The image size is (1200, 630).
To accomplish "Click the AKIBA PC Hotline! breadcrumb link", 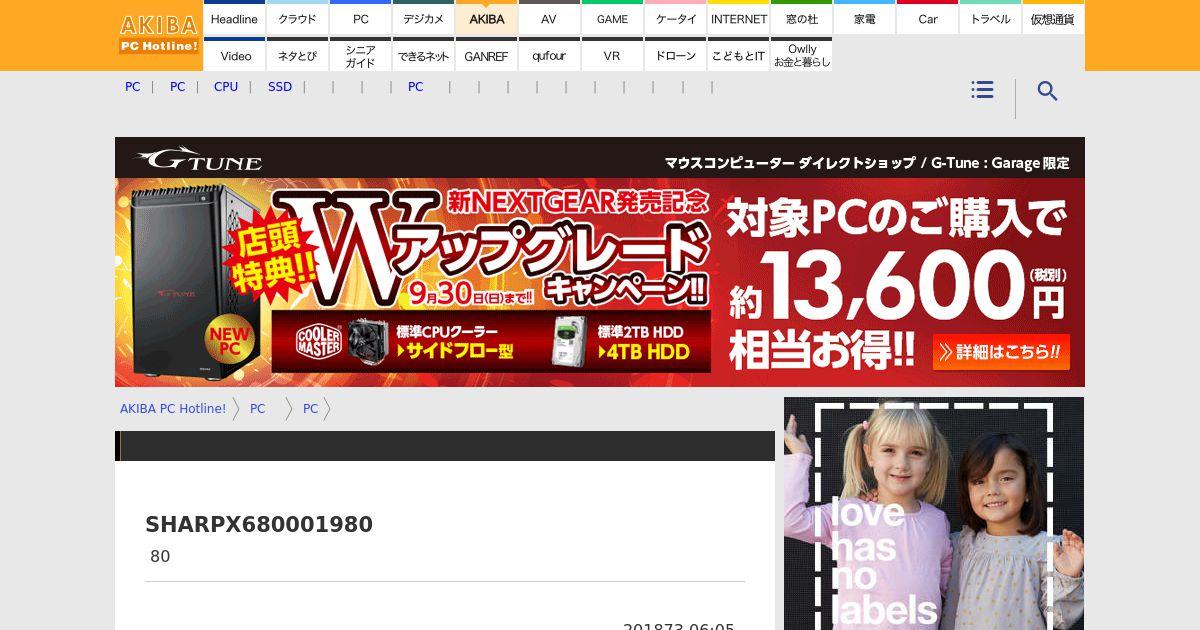I will tap(173, 409).
